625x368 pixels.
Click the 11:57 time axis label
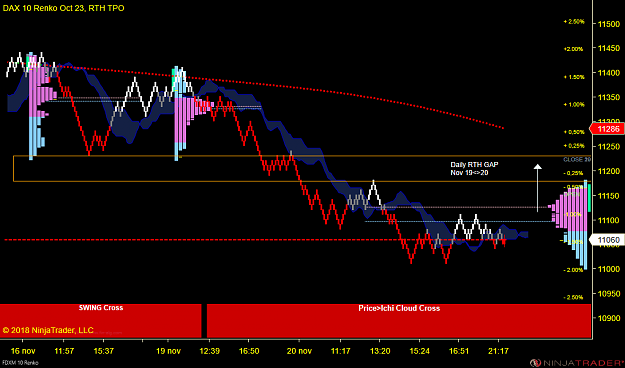(x=64, y=351)
